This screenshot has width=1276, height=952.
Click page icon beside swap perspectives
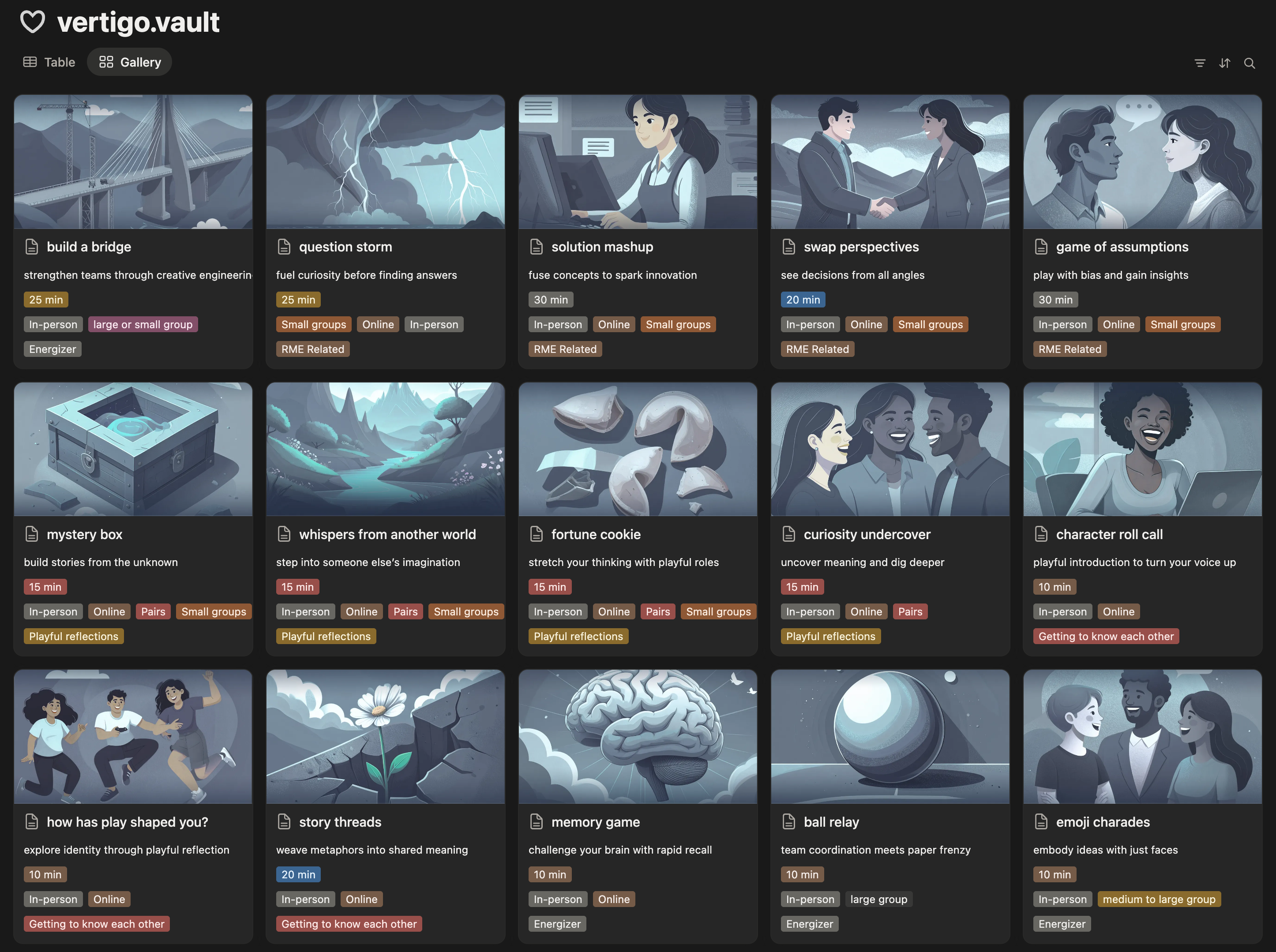(788, 247)
